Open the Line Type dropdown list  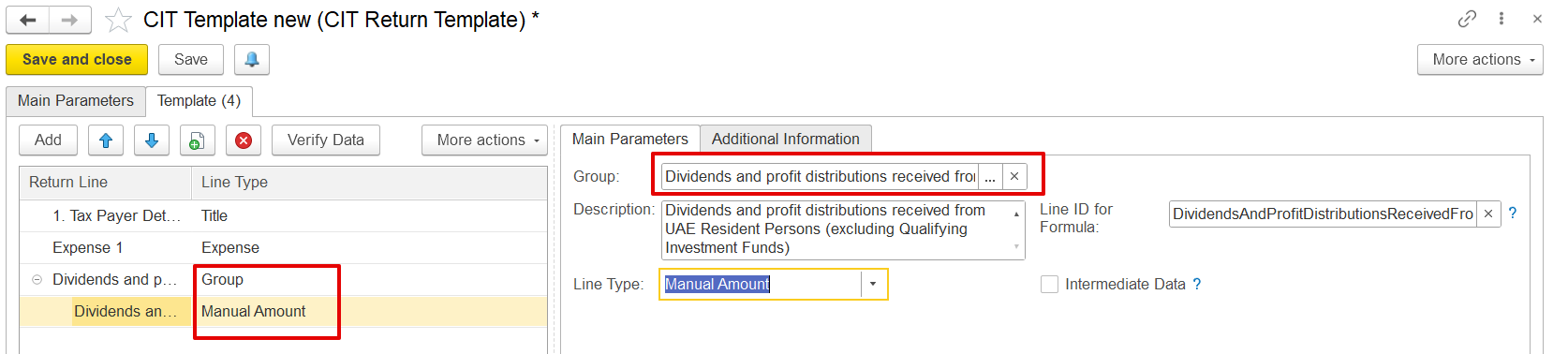tap(873, 284)
